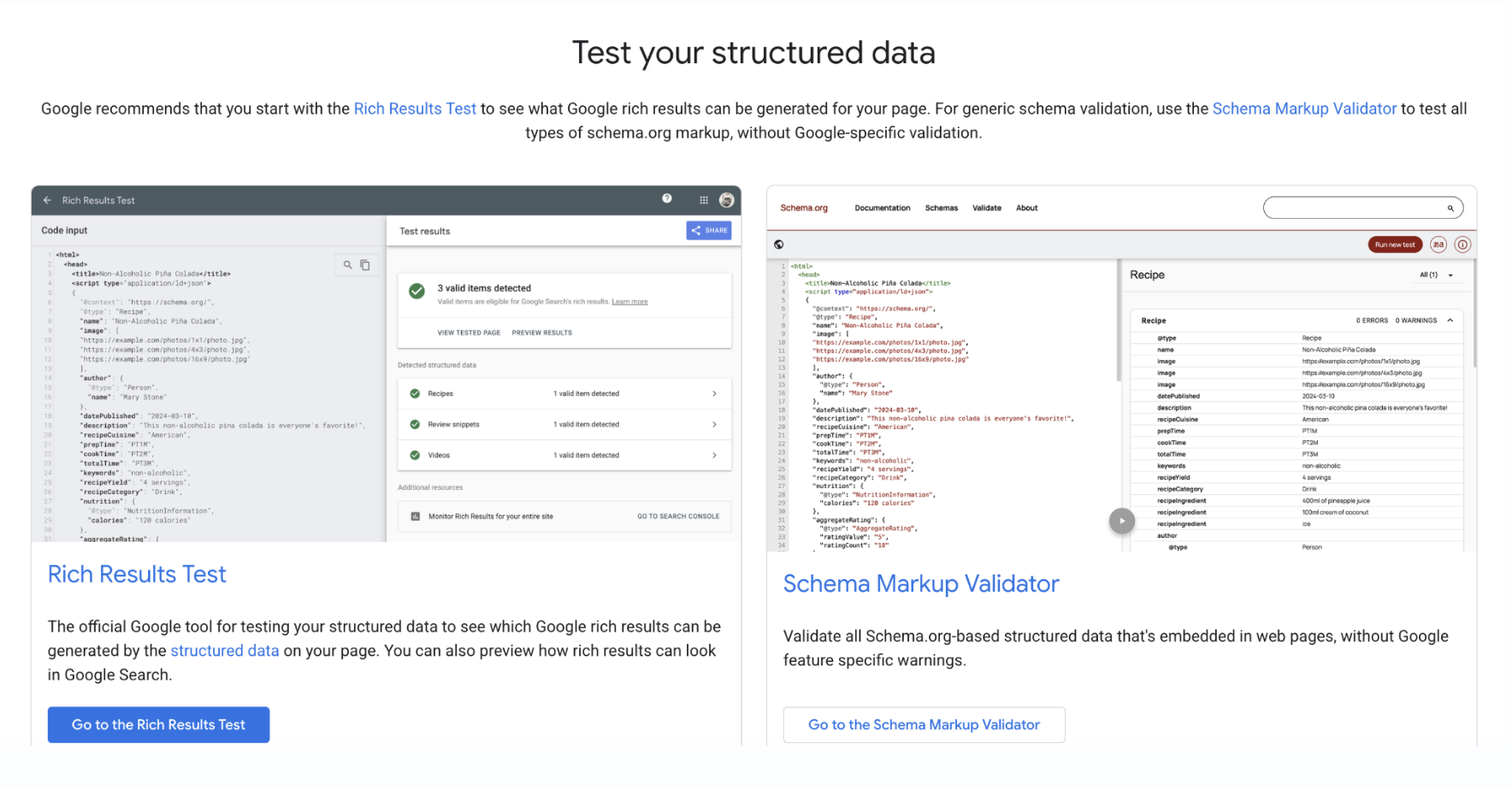The image size is (1512, 790).
Task: Click the chart icon beside Monitor Rich Results
Action: pos(416,516)
